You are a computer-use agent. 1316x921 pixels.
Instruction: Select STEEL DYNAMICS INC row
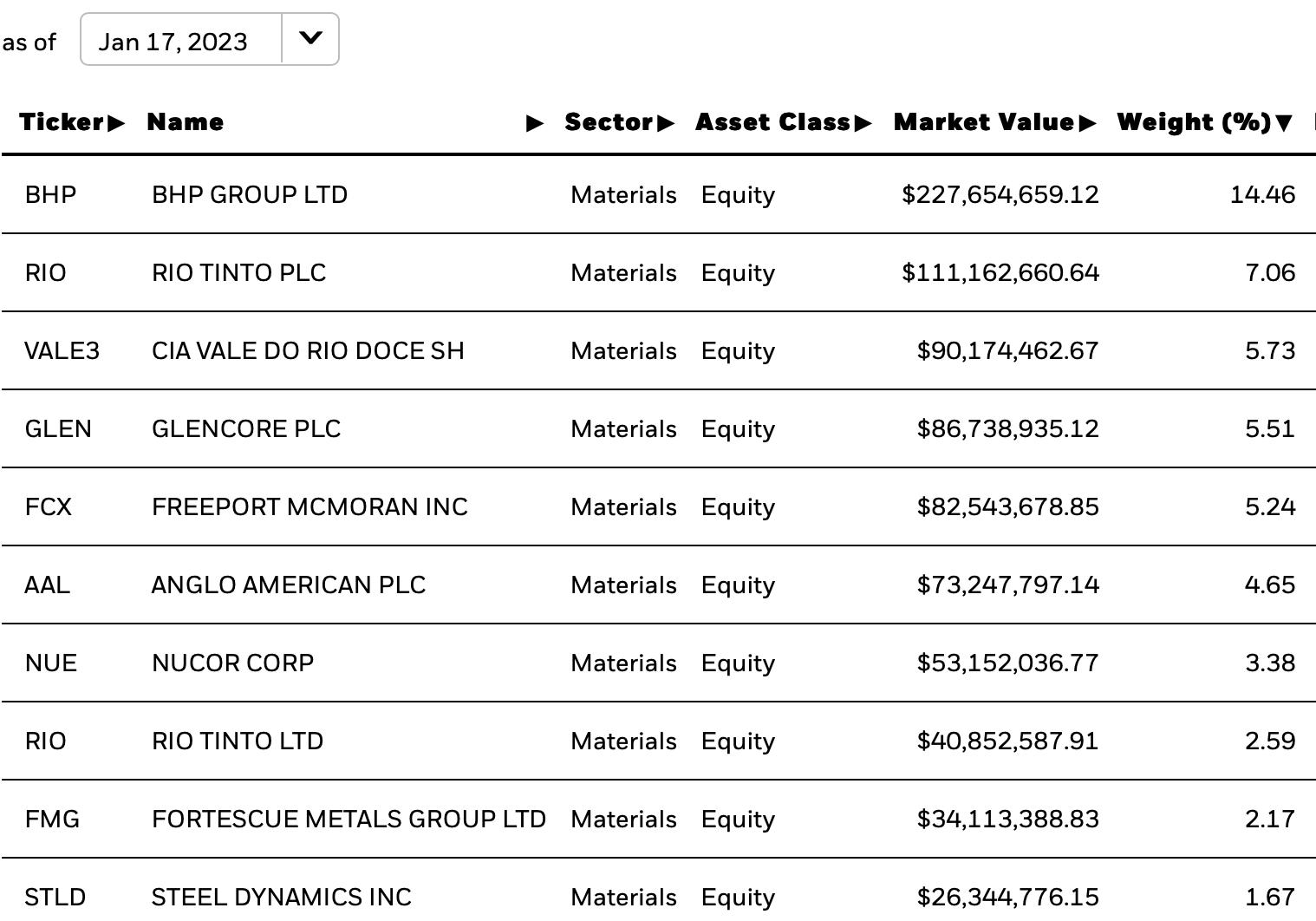(658, 893)
